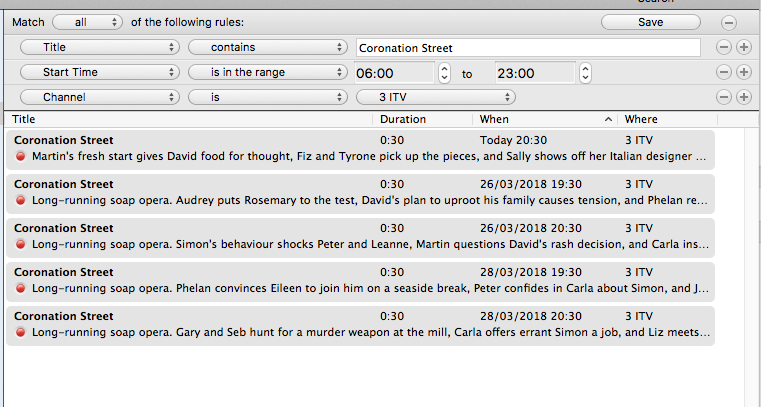
Task: Click the 06:00 start time field
Action: [x=395, y=73]
